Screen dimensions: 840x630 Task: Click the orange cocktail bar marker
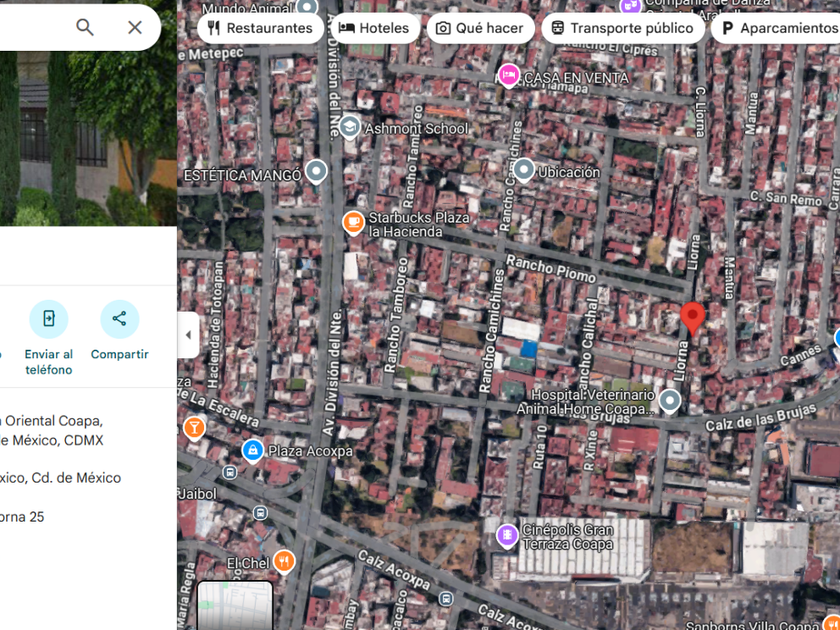coord(194,429)
